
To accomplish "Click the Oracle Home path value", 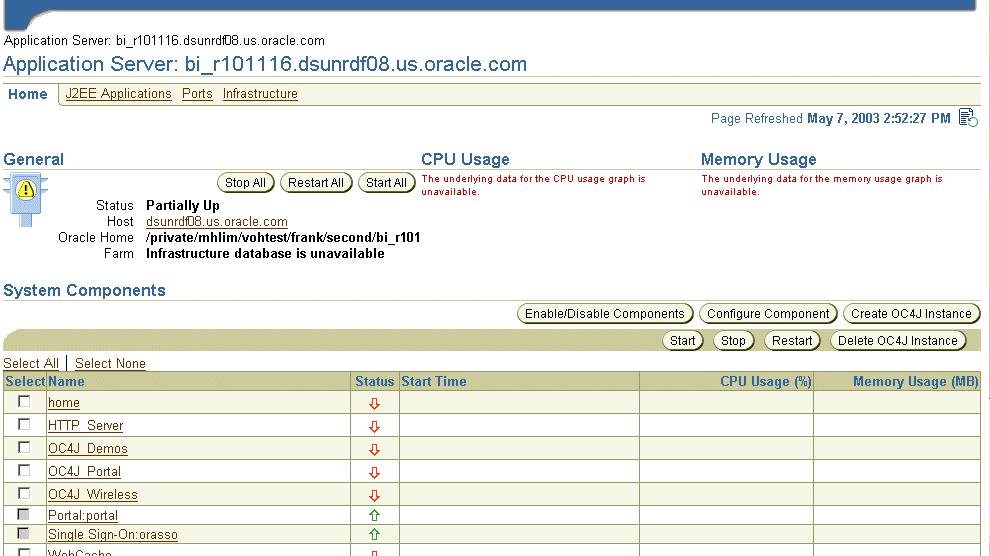I will click(x=283, y=238).
